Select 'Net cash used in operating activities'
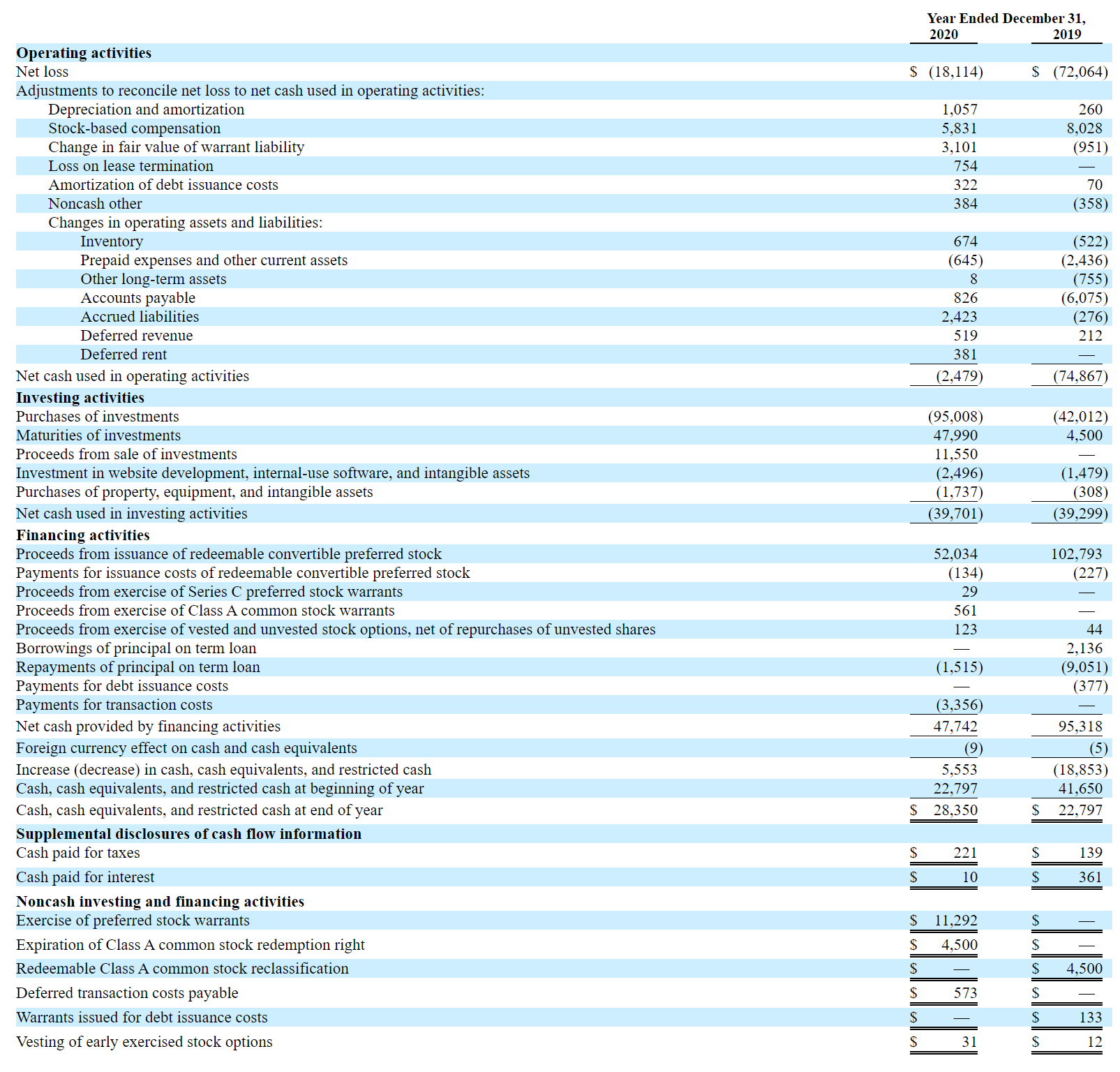1120x1072 pixels. [x=133, y=376]
